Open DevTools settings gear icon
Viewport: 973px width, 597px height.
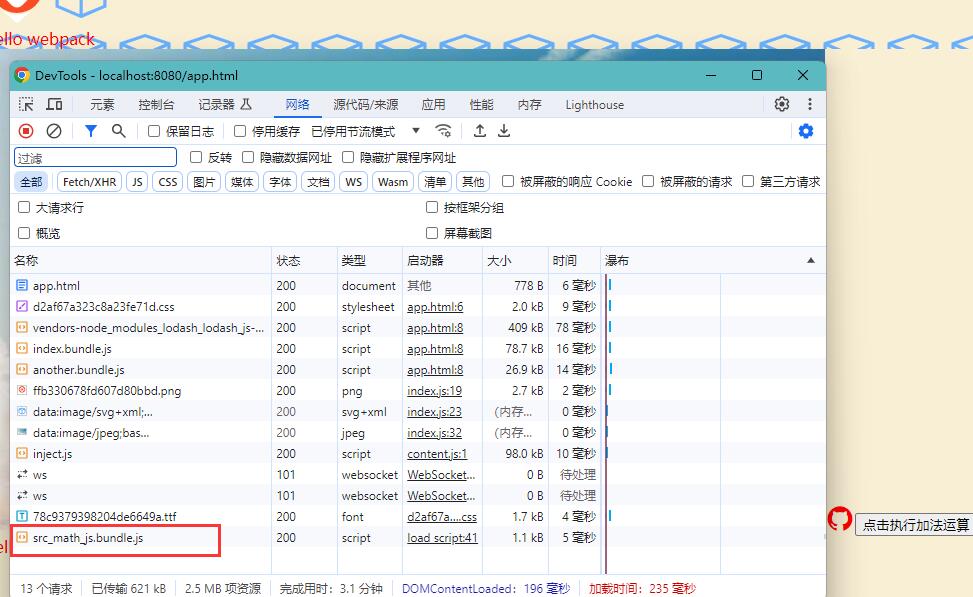782,104
